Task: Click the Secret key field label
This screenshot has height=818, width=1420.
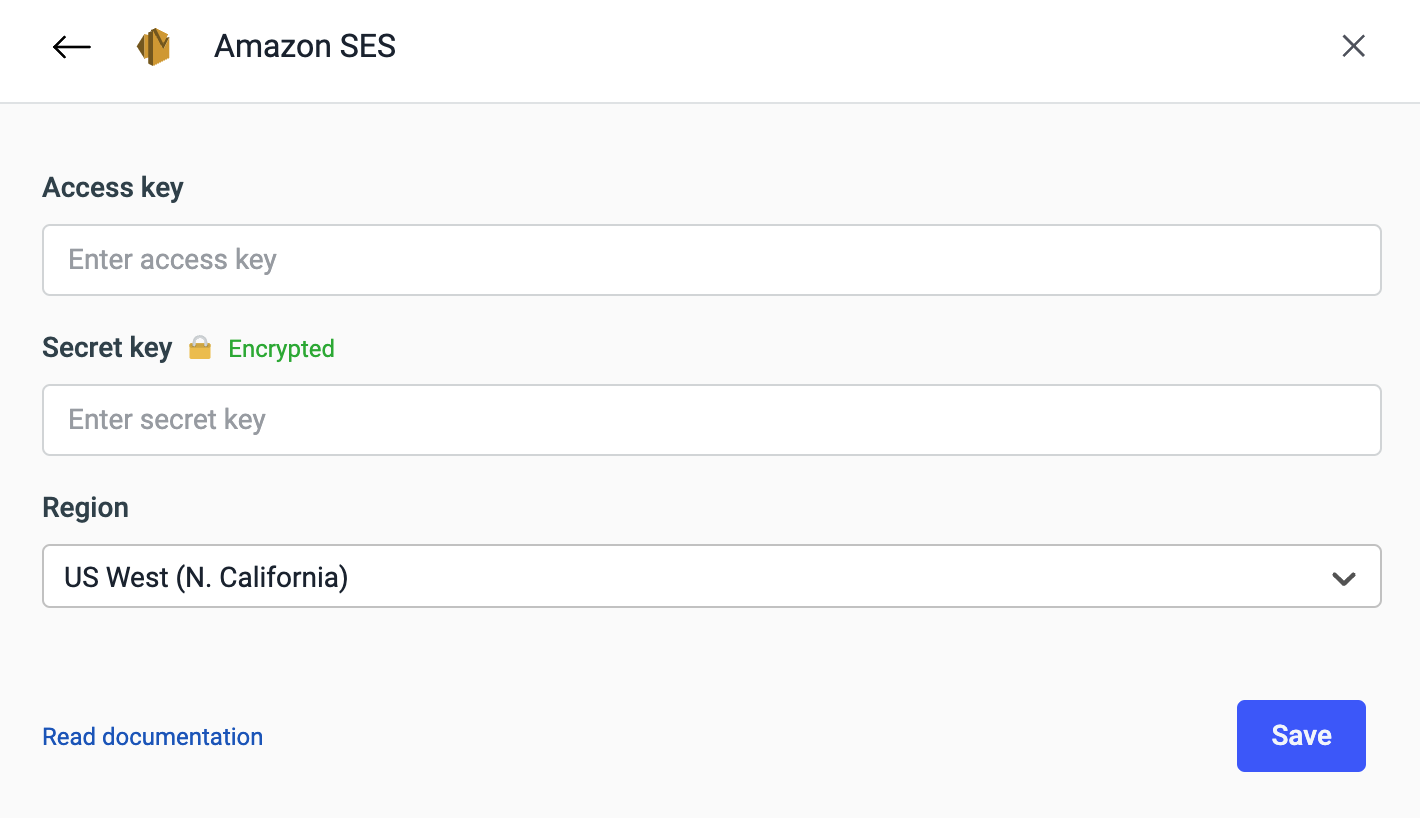Action: (107, 348)
